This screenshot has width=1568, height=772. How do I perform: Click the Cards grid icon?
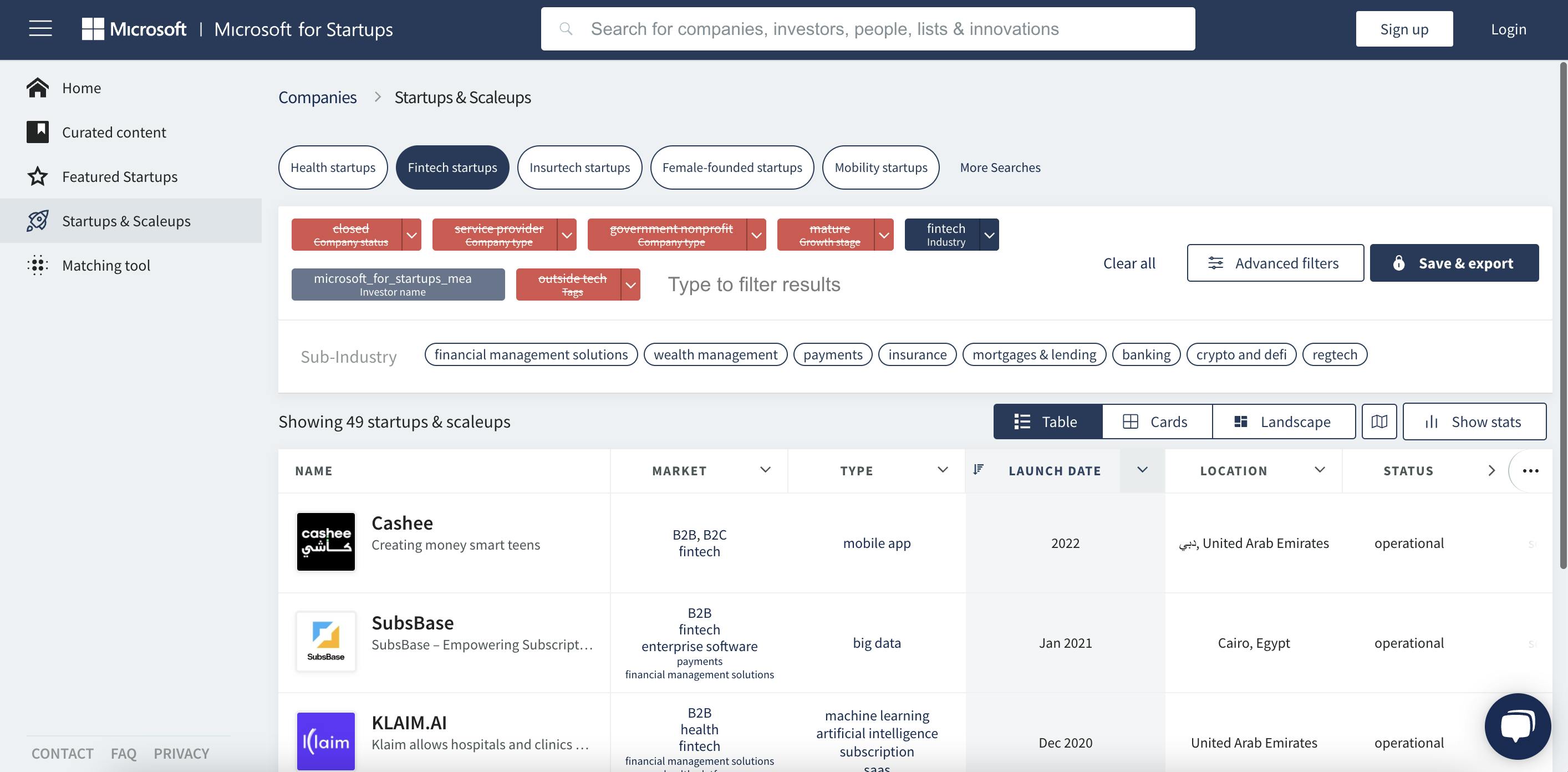[1131, 421]
